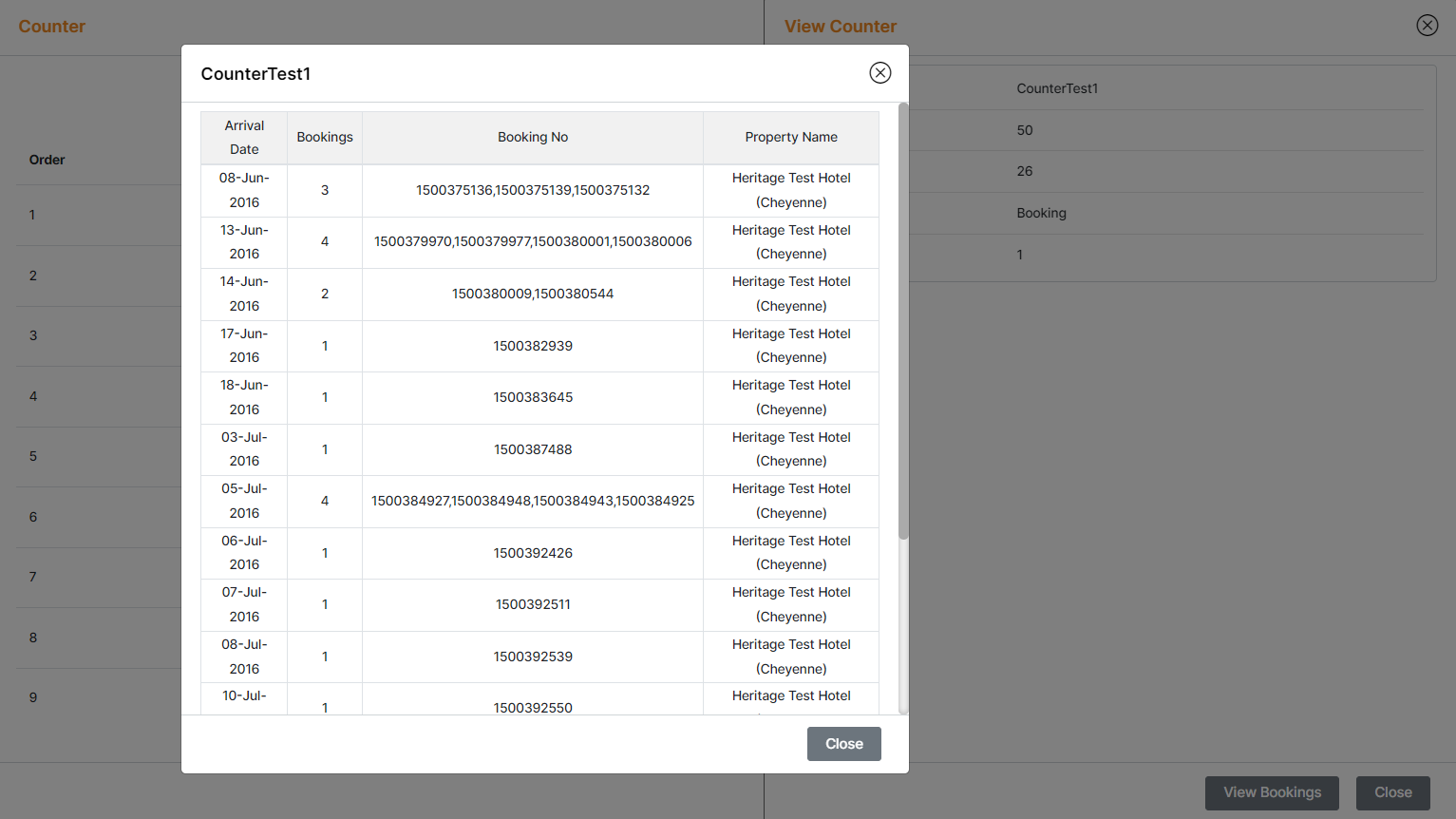Select the Arrival Date column header

[244, 138]
